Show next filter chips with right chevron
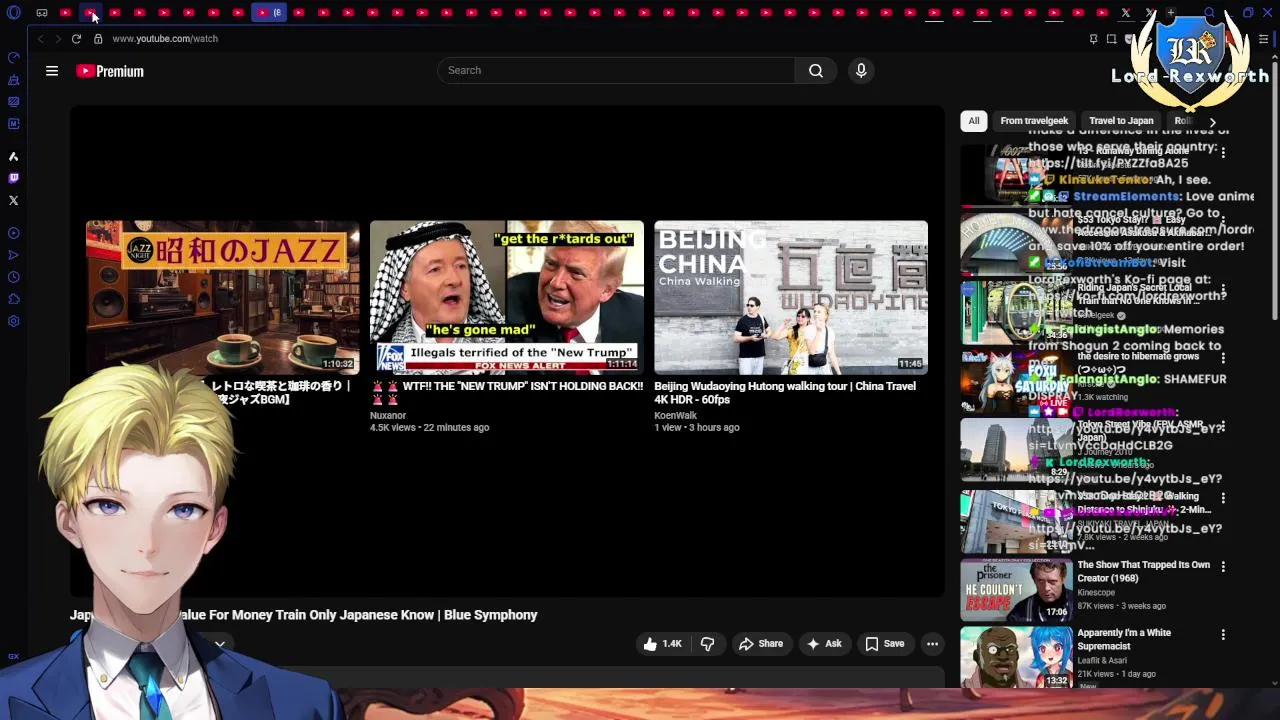 (1212, 121)
